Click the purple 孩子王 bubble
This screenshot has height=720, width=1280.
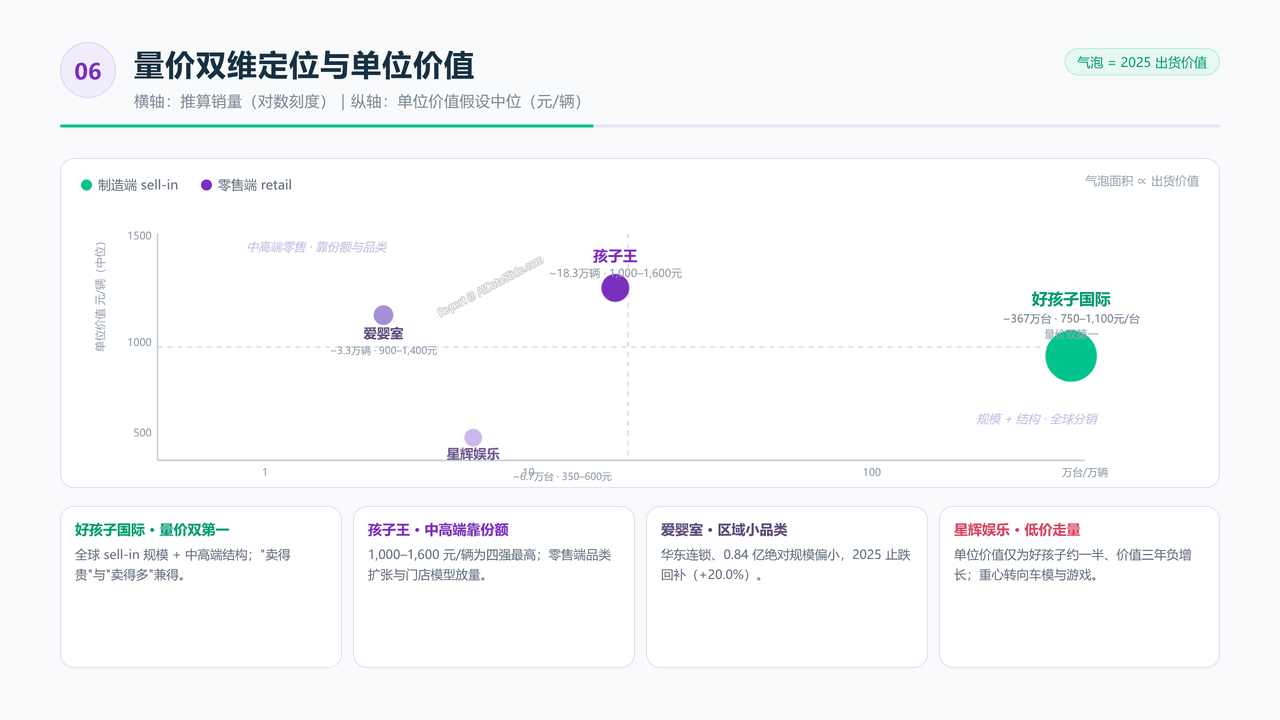[615, 288]
